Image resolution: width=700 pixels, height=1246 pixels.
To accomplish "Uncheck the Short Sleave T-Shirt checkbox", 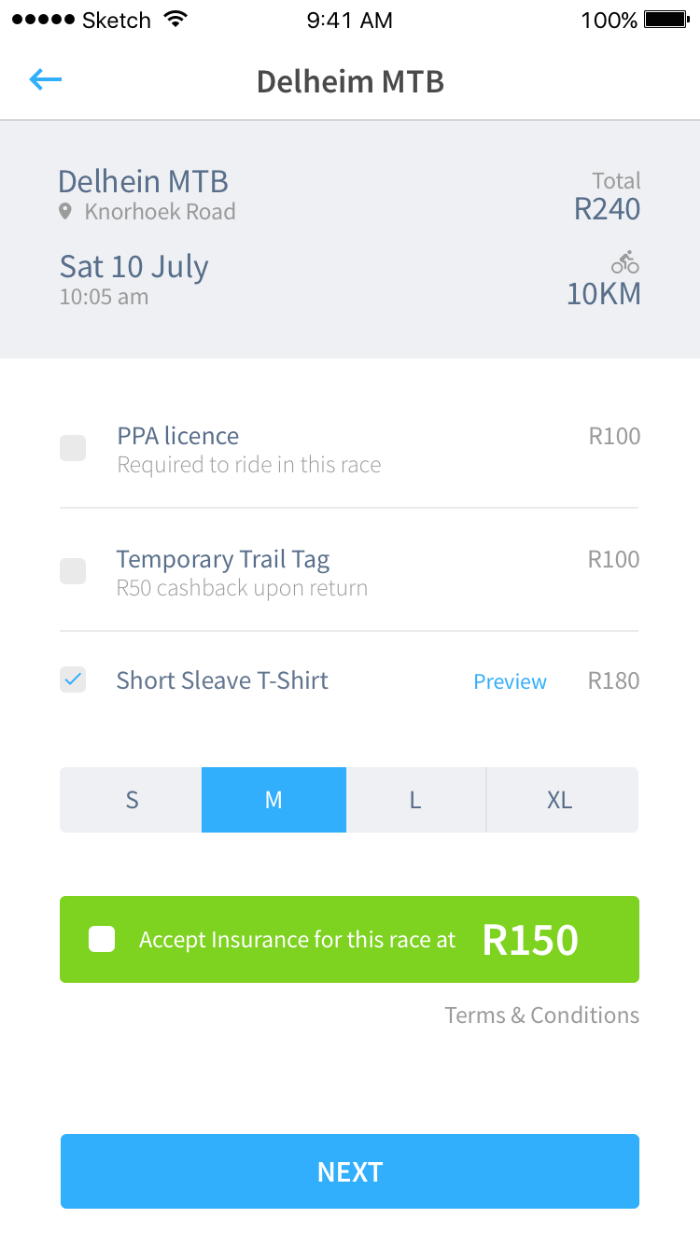I will (x=73, y=680).
